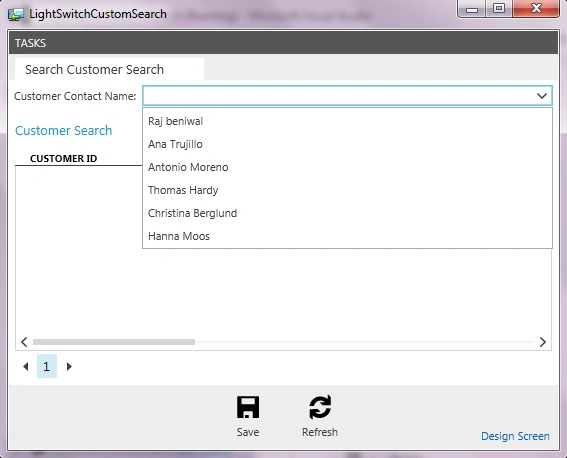Pick Antonio Moreno from the contact names

347,167
